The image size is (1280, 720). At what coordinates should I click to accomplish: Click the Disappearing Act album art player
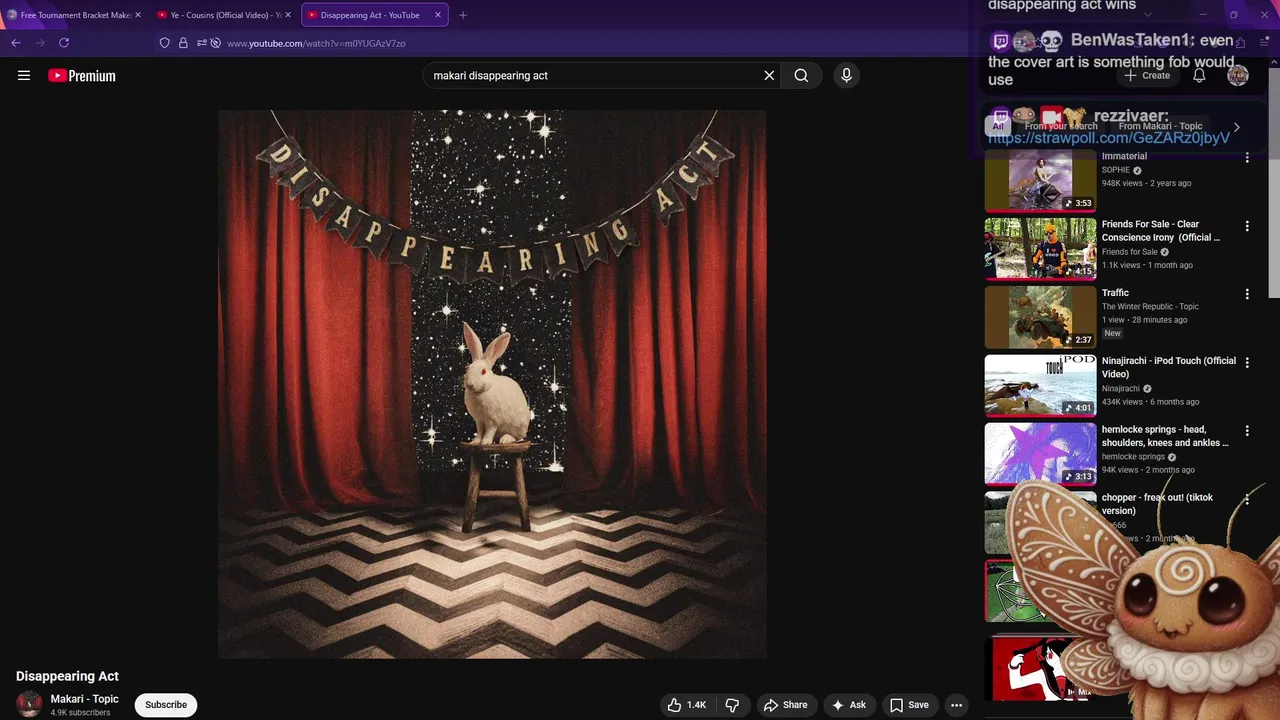[492, 384]
